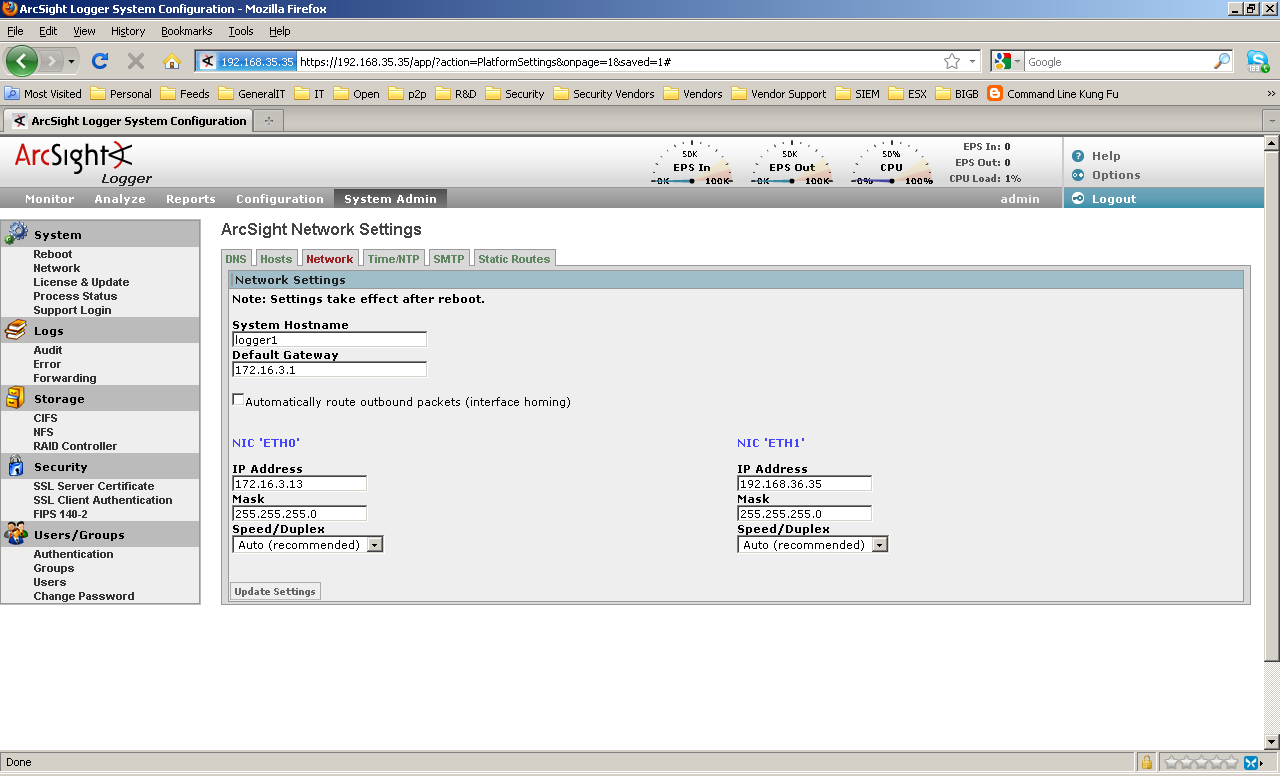
Task: Open the SIEM bookmarks folder
Action: click(x=857, y=93)
